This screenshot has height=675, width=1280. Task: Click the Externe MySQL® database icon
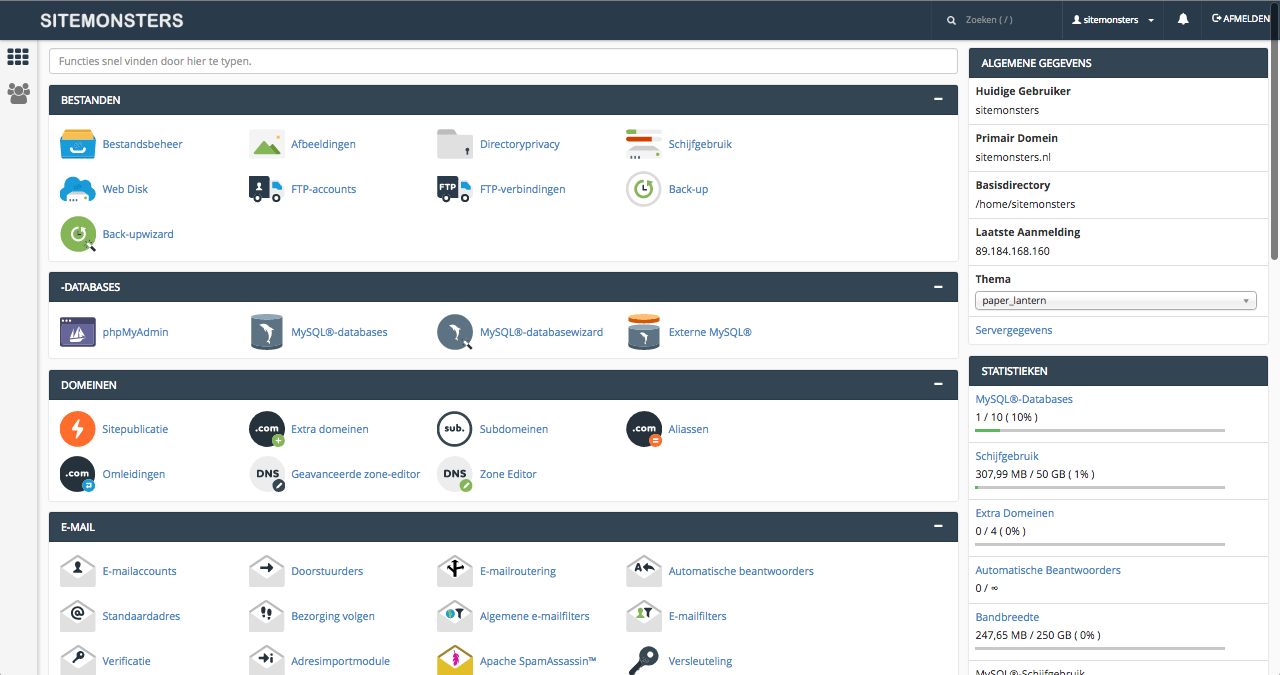pos(644,332)
